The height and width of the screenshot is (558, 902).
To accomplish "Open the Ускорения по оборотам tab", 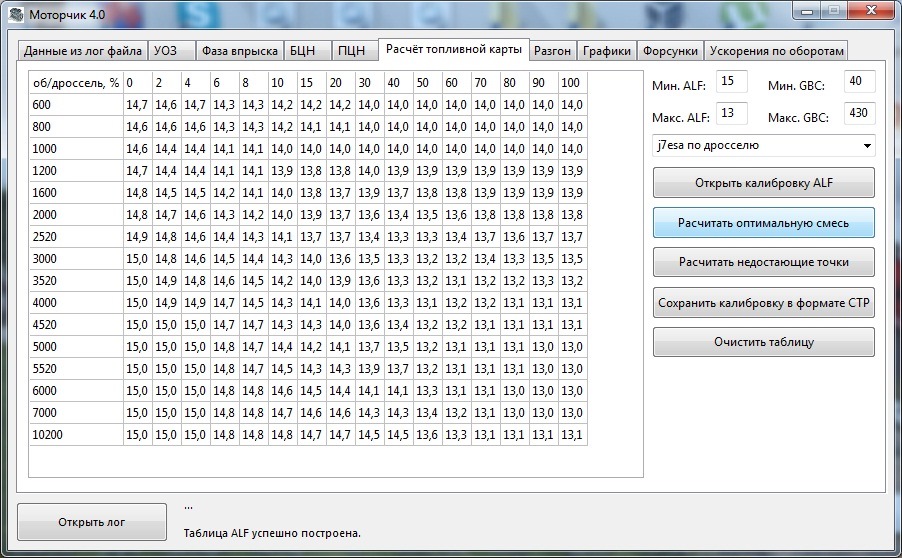I will pos(776,51).
